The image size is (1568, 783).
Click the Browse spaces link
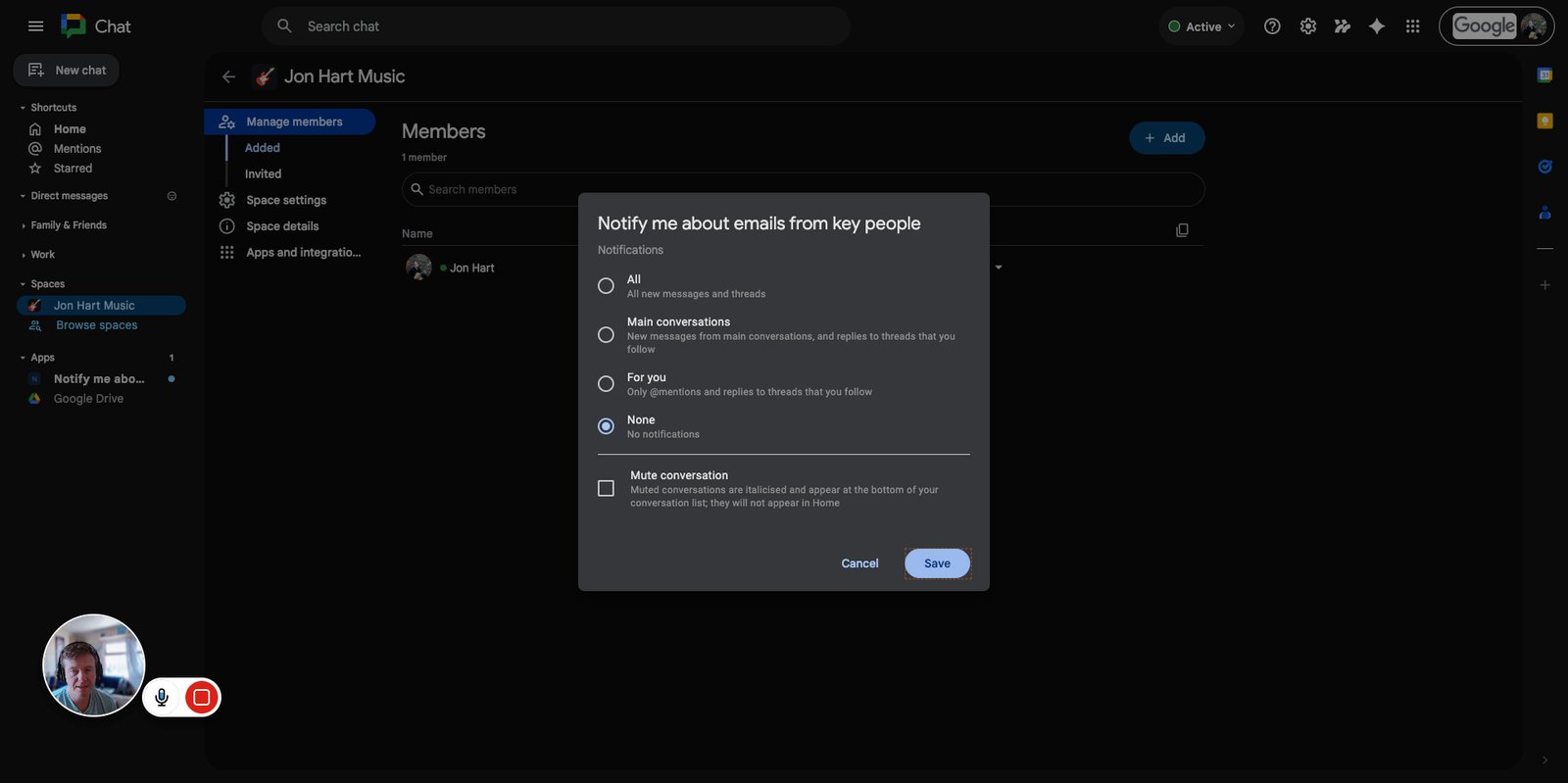click(96, 325)
